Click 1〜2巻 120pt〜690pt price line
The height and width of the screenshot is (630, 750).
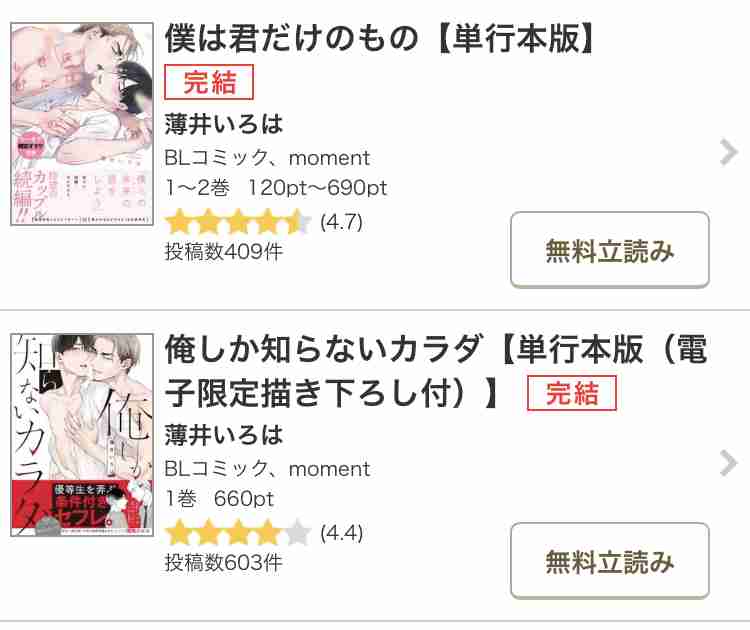276,188
